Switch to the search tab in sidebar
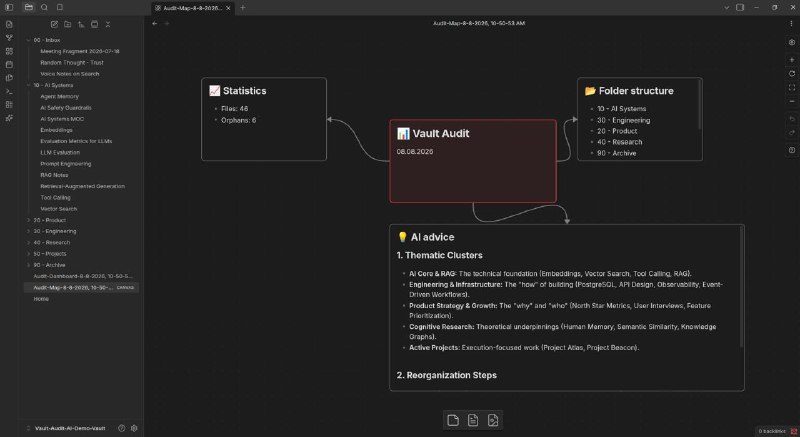800x437 pixels. click(44, 8)
